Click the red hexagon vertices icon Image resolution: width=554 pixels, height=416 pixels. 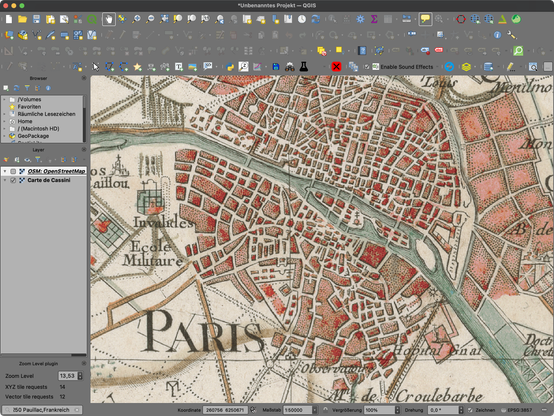tap(461, 19)
